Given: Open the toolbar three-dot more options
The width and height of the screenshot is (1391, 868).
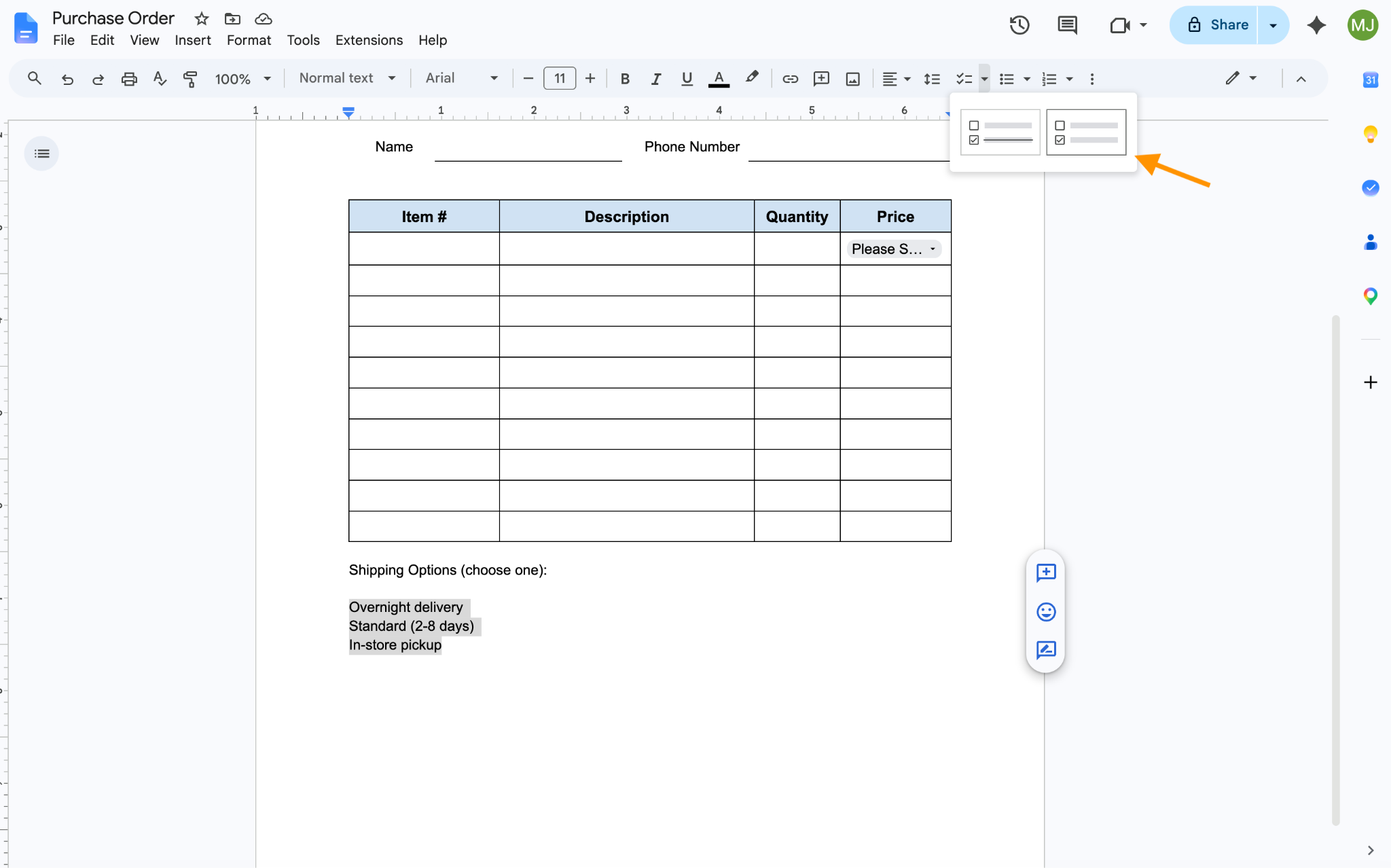Looking at the screenshot, I should [1092, 79].
